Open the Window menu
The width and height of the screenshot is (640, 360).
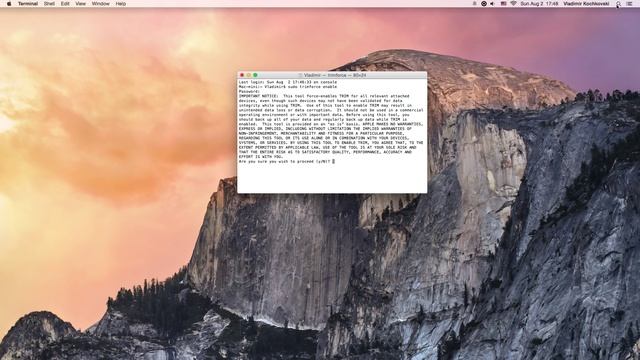pos(100,4)
